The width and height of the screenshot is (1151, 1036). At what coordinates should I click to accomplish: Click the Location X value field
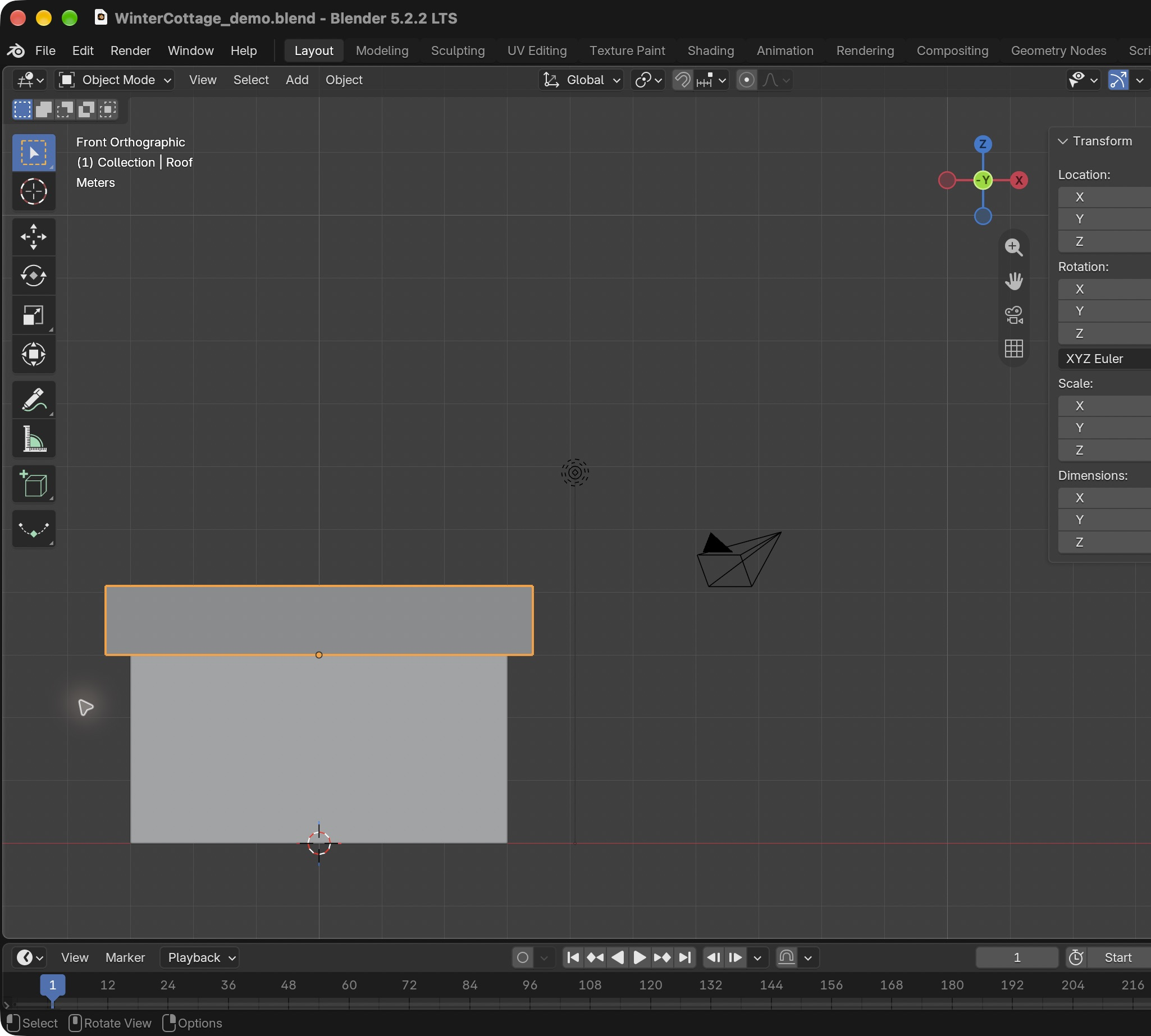click(x=1104, y=197)
